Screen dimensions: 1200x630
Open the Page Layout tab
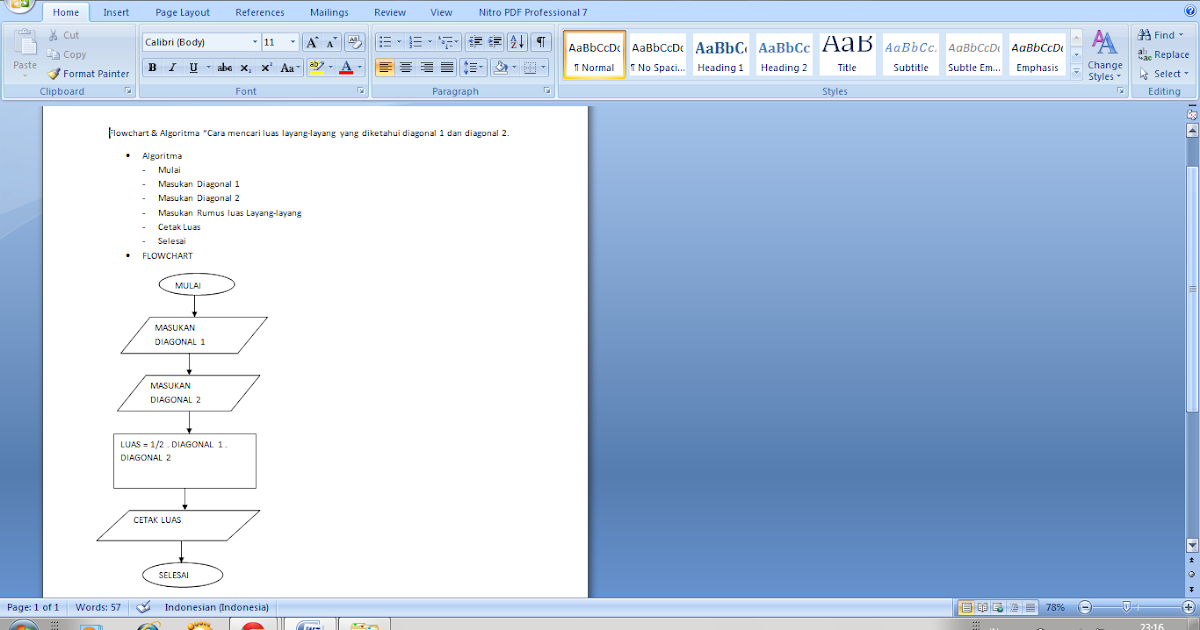183,12
